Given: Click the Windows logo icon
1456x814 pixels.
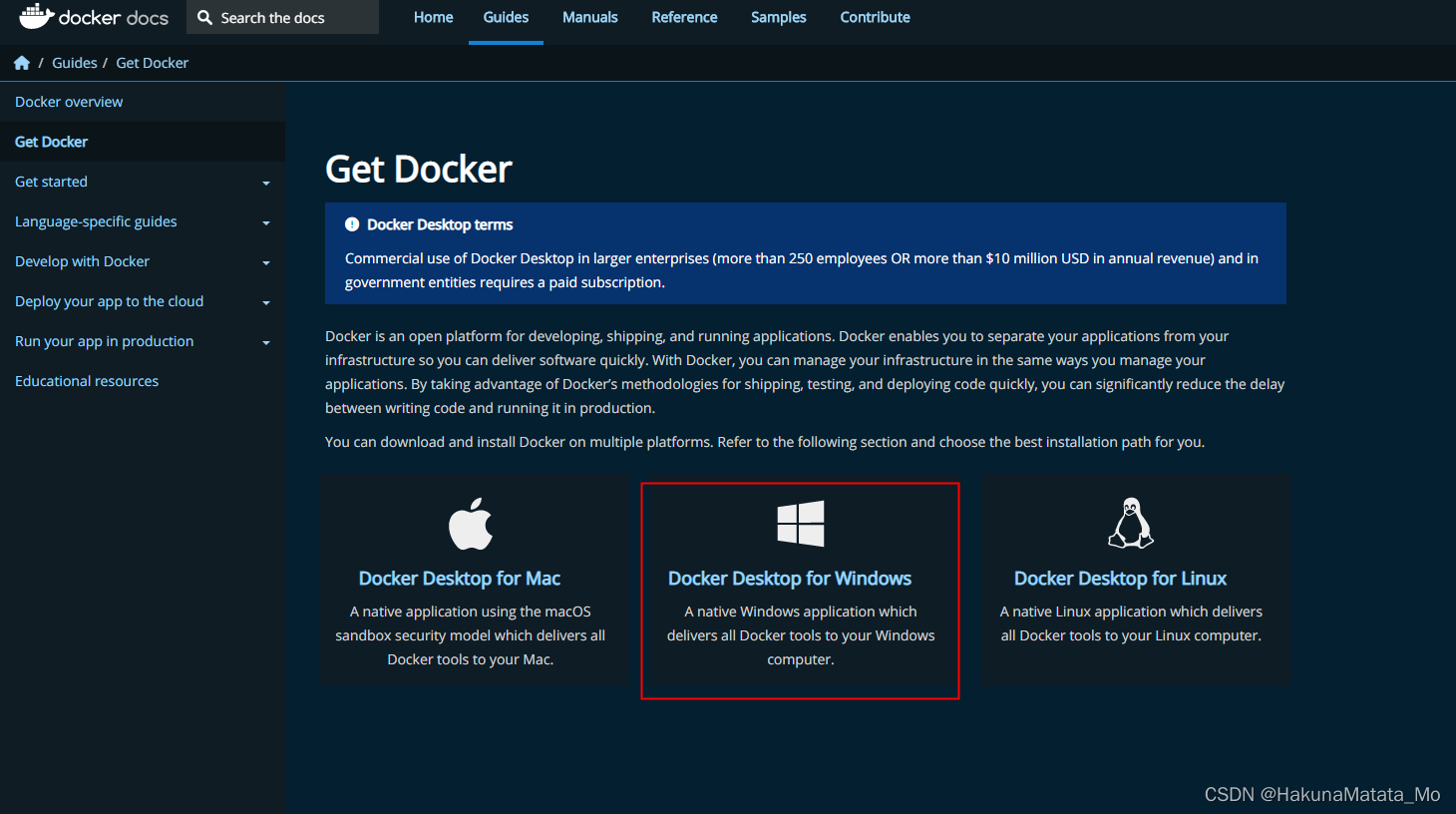Looking at the screenshot, I should [801, 524].
